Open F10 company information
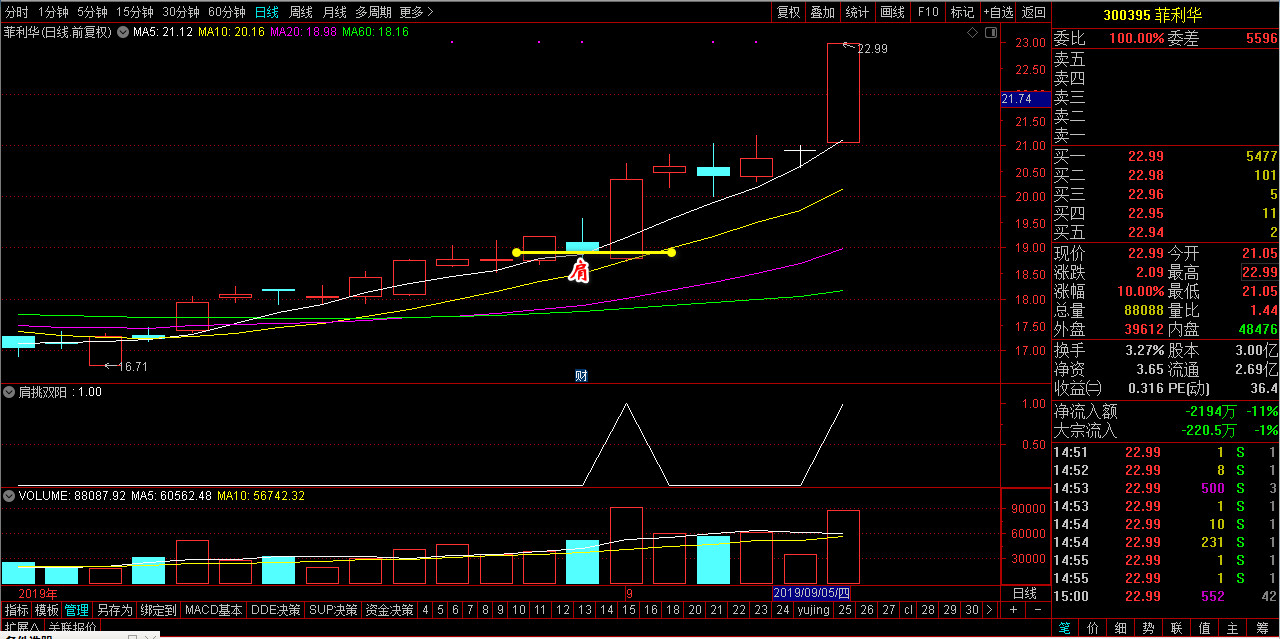Image resolution: width=1280 pixels, height=639 pixels. [x=928, y=12]
